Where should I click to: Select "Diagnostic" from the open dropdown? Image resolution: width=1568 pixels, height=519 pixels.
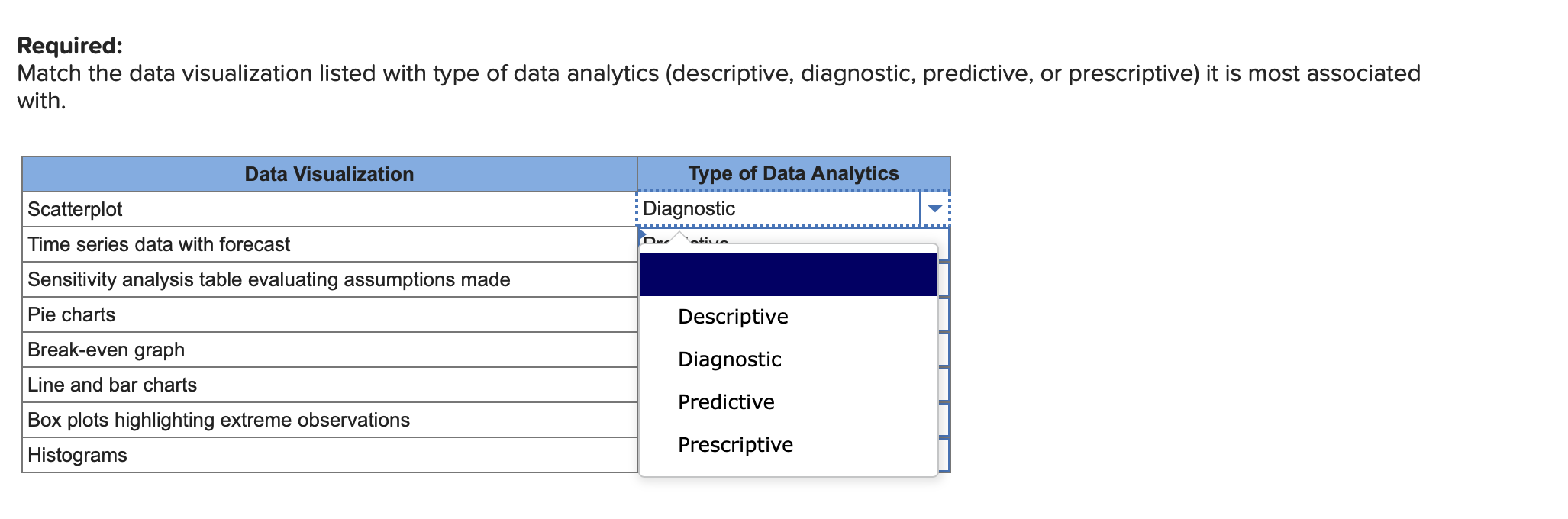729,359
